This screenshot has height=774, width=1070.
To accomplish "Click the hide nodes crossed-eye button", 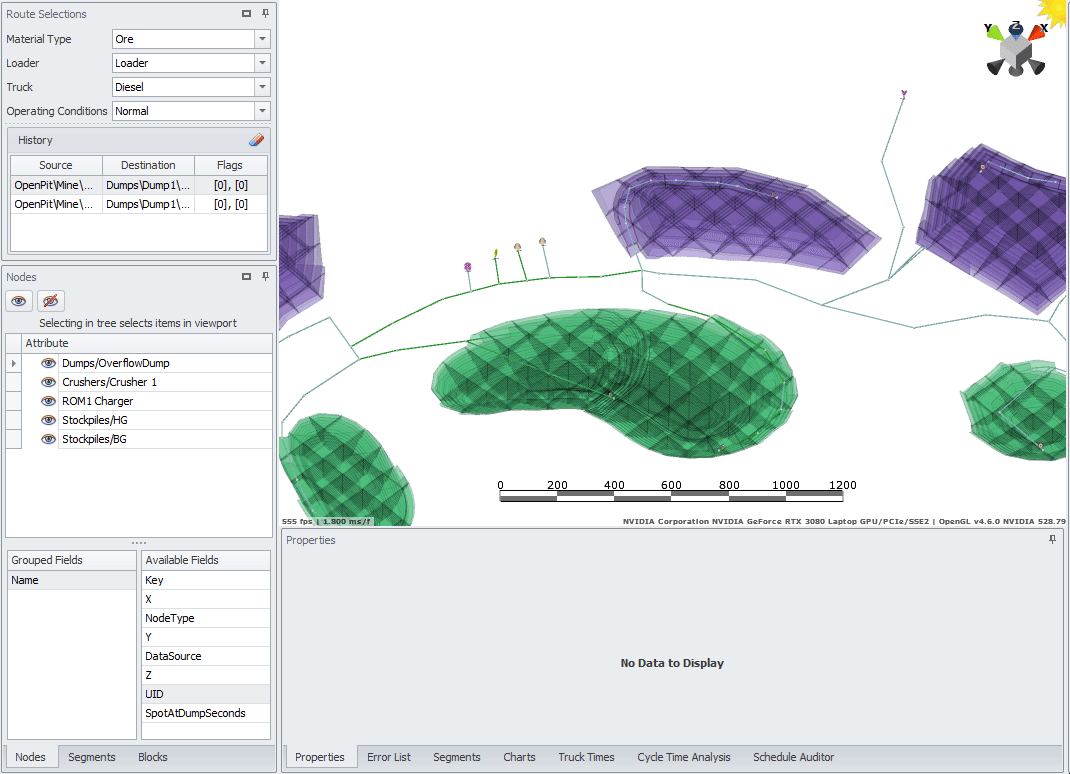I will [50, 301].
